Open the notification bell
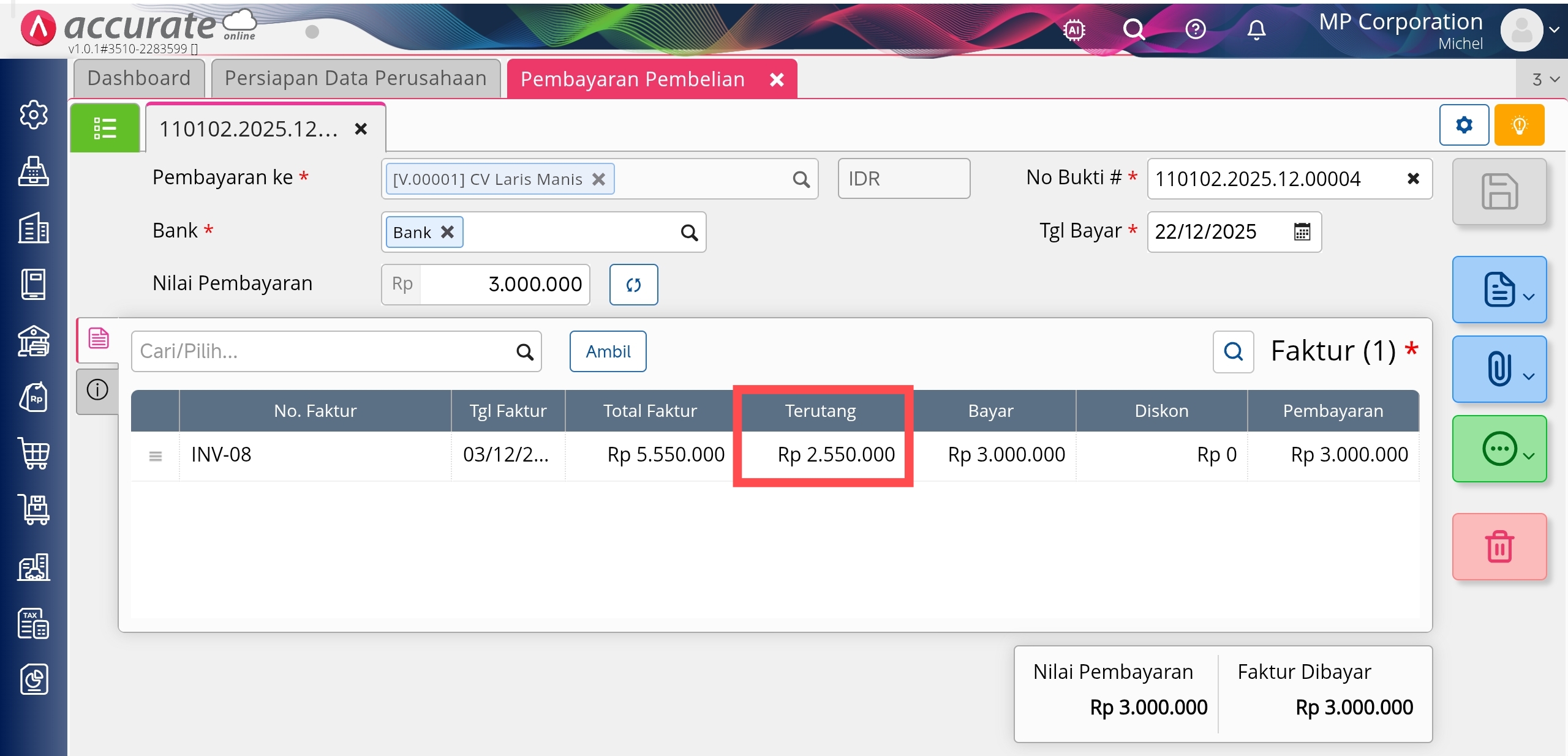Viewport: 1568px width, 756px height. pyautogui.click(x=1256, y=29)
